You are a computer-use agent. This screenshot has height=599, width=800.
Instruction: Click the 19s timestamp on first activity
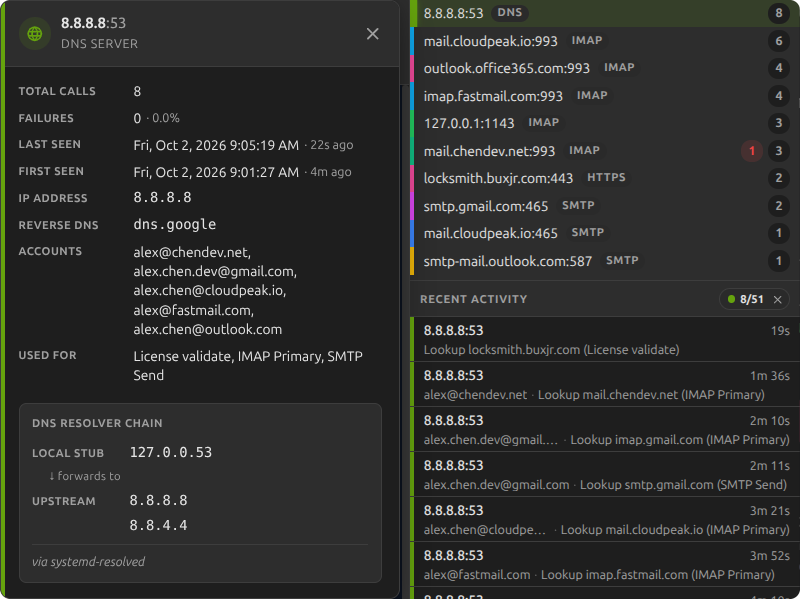click(x=780, y=331)
